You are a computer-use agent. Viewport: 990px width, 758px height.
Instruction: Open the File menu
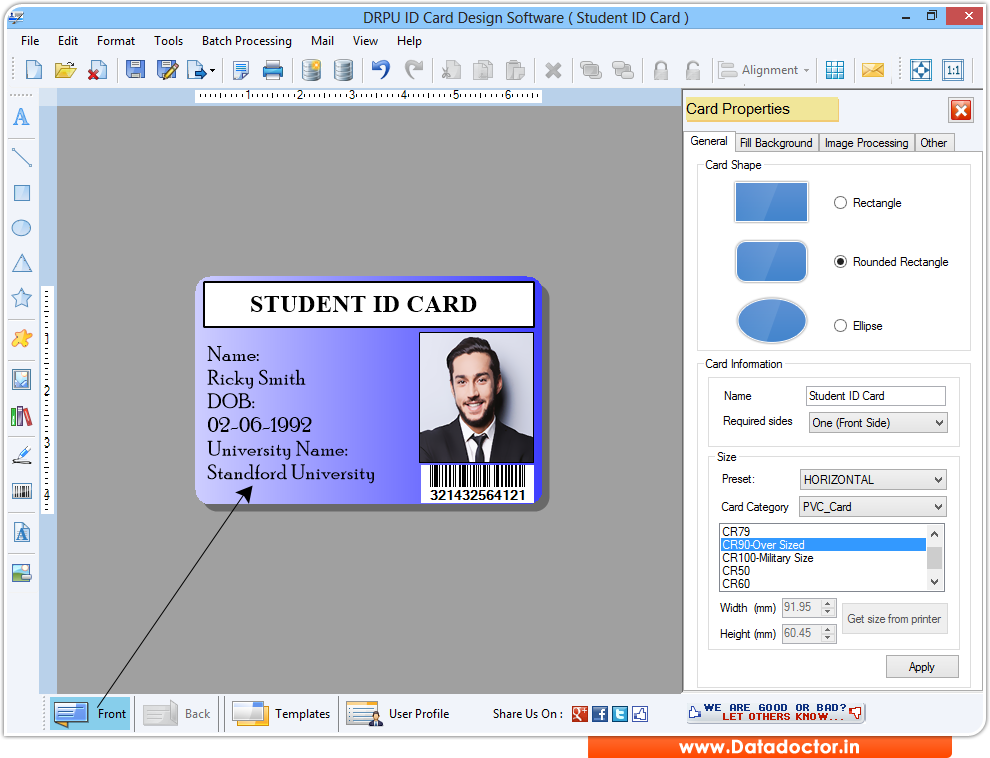point(30,40)
